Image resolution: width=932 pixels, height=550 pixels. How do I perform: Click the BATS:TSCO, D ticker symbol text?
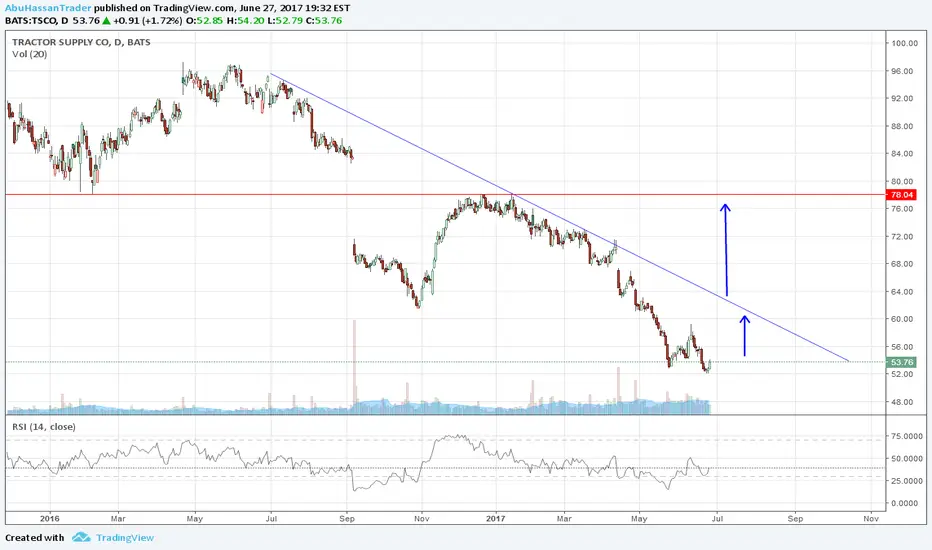(x=36, y=20)
